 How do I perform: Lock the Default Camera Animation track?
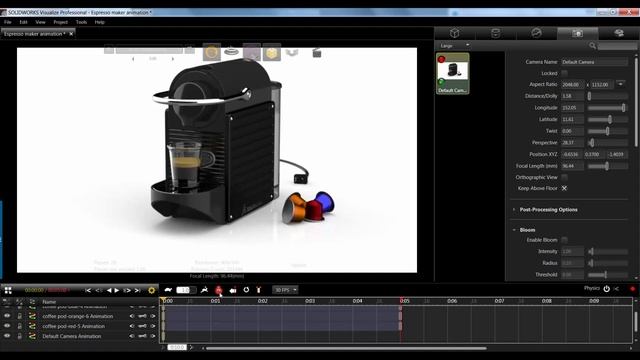pos(20,336)
